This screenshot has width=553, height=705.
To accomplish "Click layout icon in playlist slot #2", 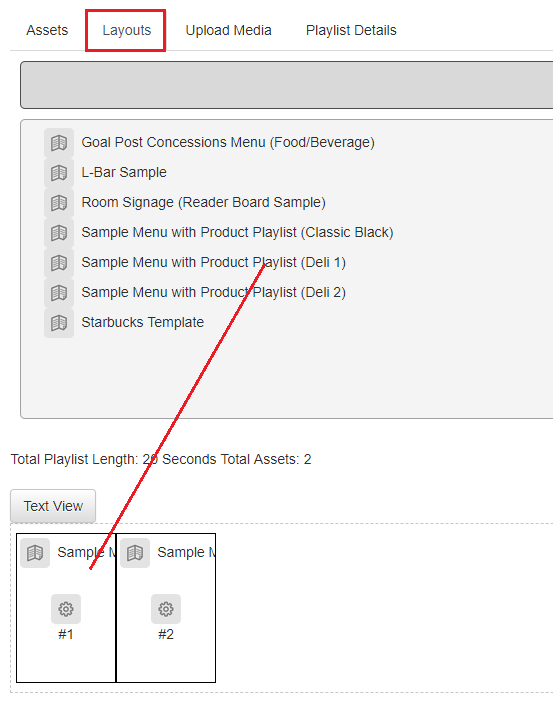I will 135,553.
